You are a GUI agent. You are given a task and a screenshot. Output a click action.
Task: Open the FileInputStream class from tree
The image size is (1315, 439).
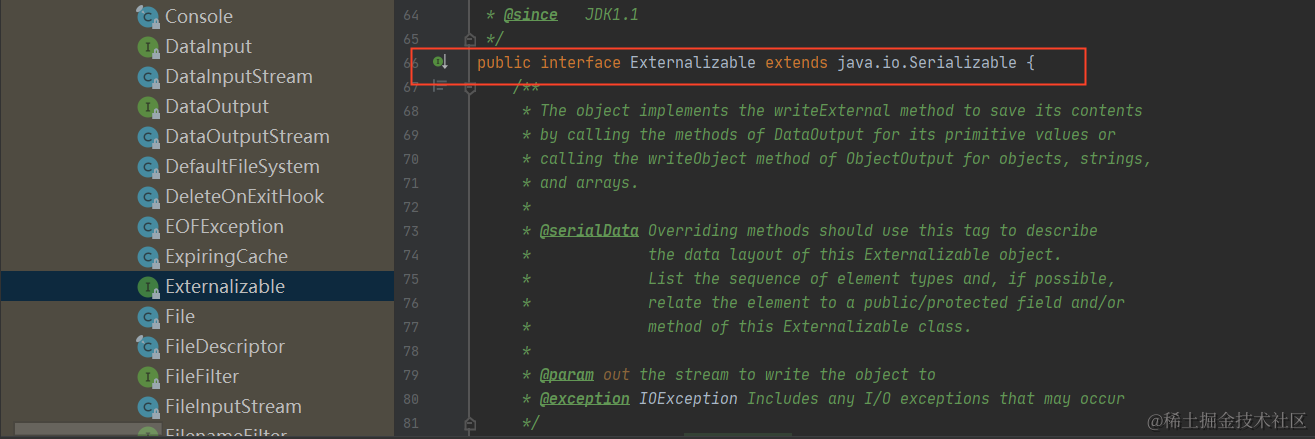pyautogui.click(x=233, y=407)
